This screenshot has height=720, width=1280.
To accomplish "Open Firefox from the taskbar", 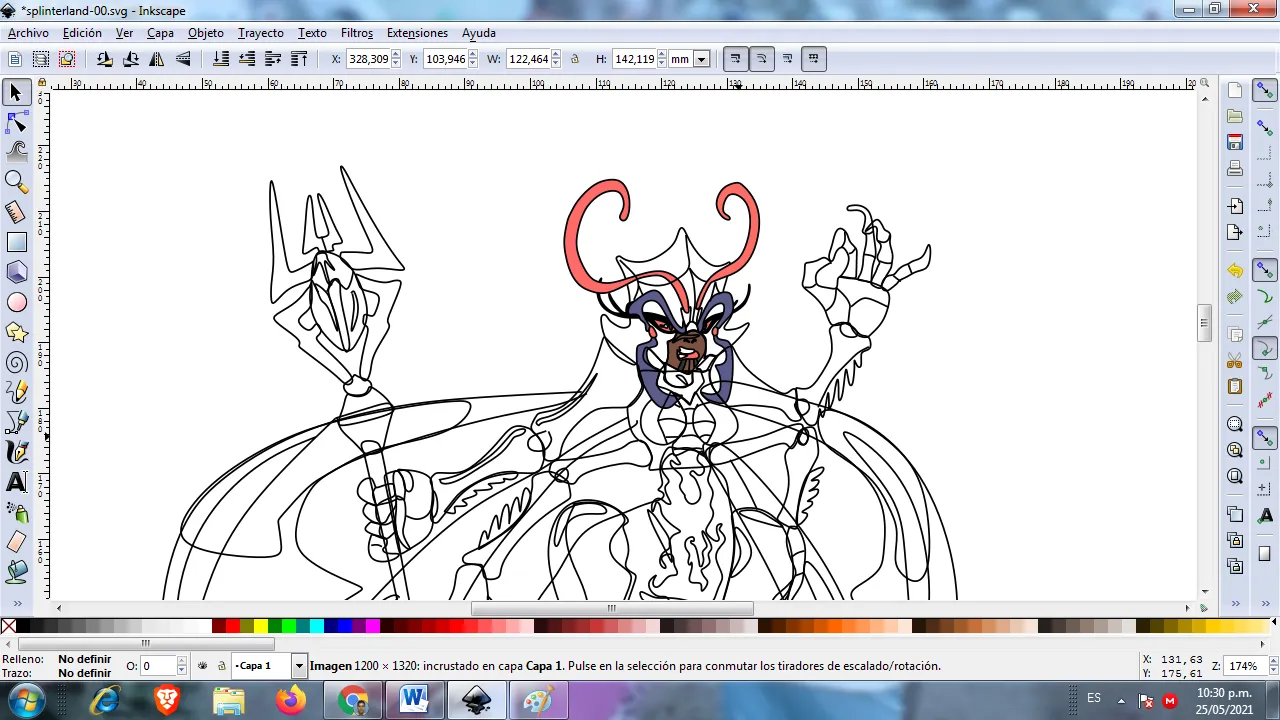I will (291, 700).
